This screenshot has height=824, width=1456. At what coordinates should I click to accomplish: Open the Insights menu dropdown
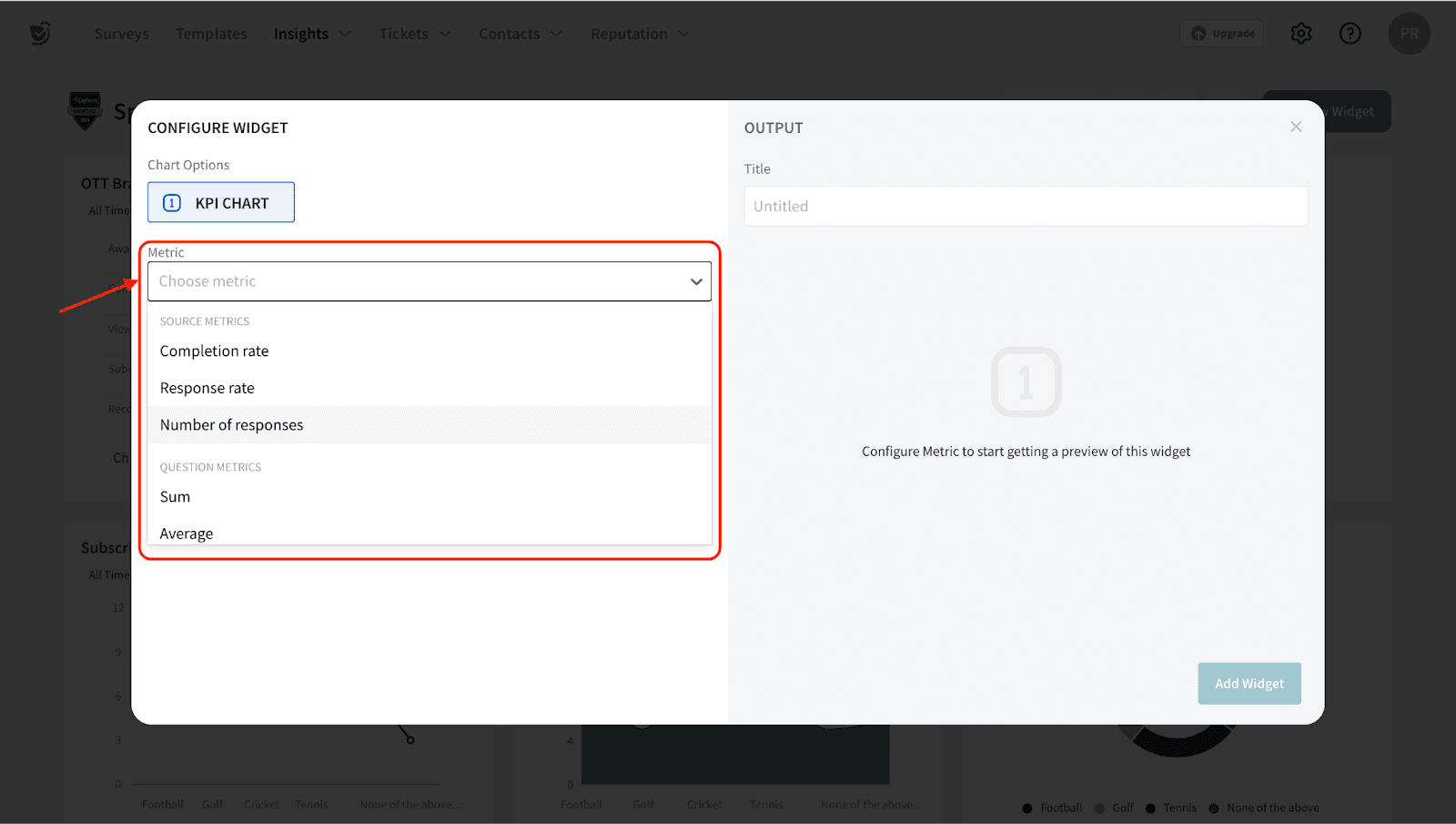(311, 34)
